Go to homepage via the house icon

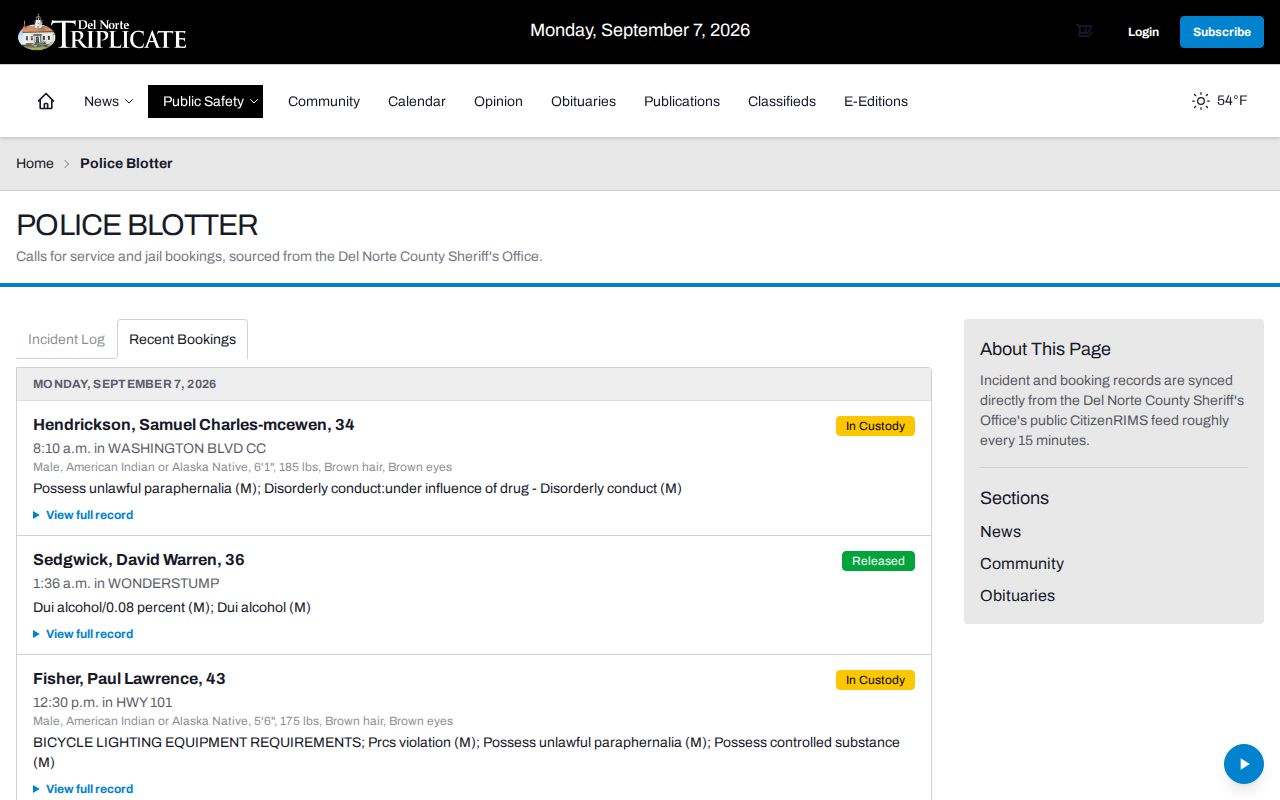tap(46, 101)
